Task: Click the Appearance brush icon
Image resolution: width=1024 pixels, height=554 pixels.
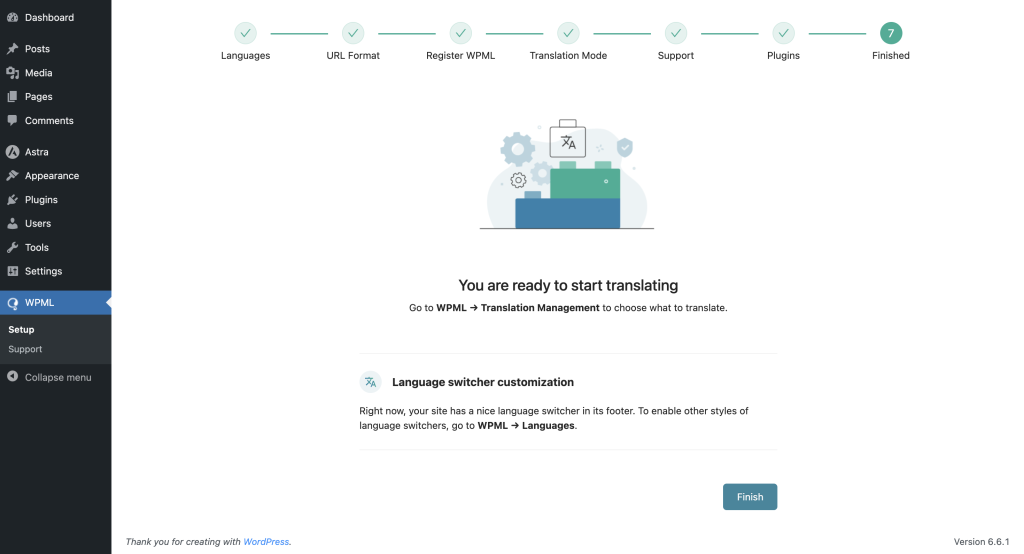Action: point(12,176)
